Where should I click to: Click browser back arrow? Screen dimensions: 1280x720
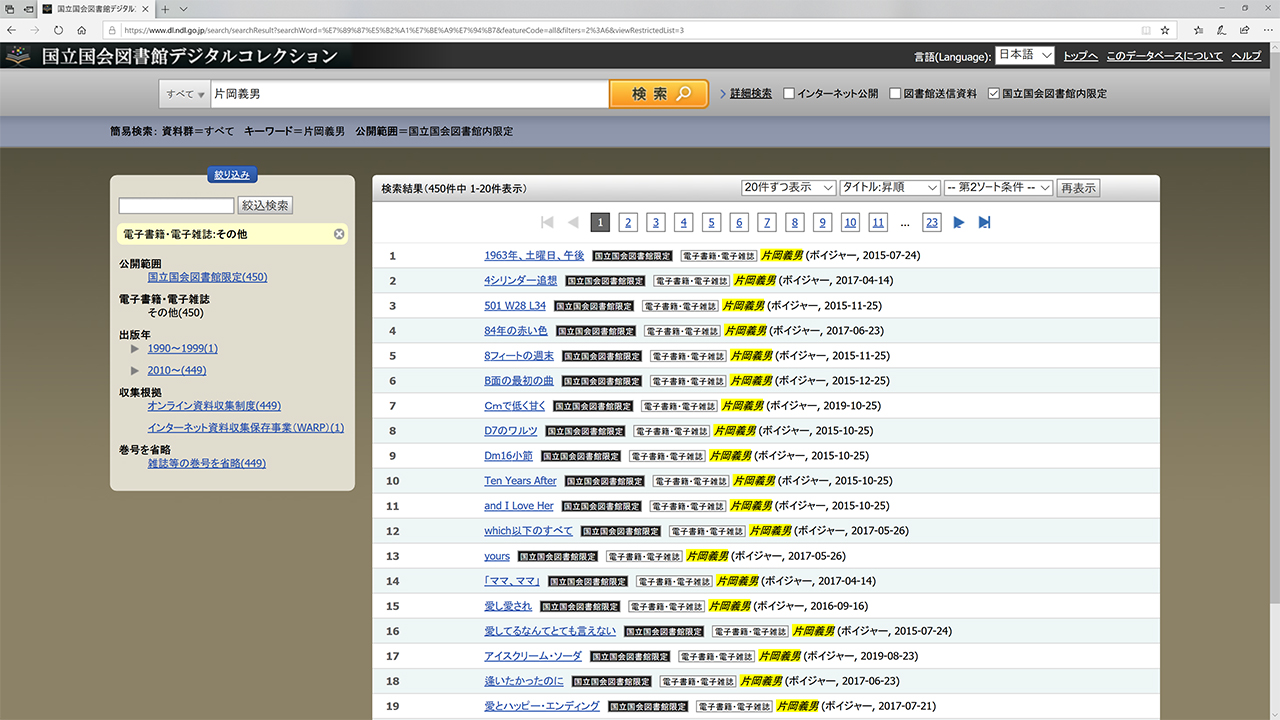(x=10, y=29)
